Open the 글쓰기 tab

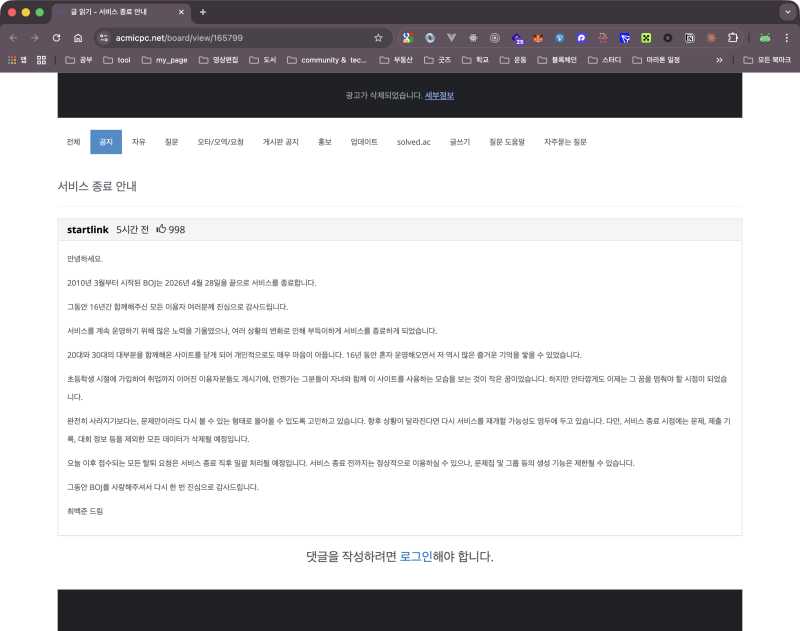(x=458, y=142)
